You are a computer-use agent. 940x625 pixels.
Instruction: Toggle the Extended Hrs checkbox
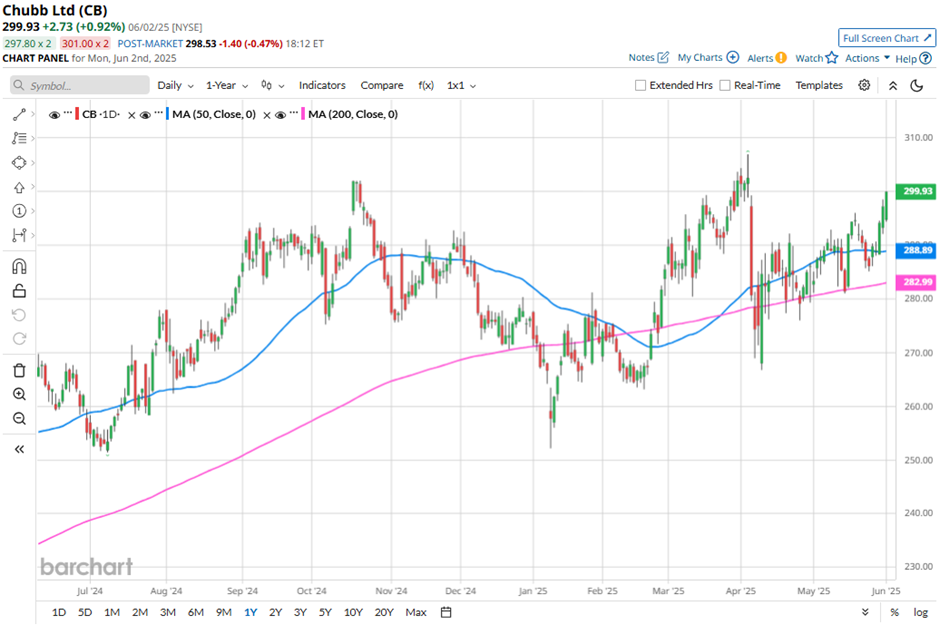coord(640,86)
